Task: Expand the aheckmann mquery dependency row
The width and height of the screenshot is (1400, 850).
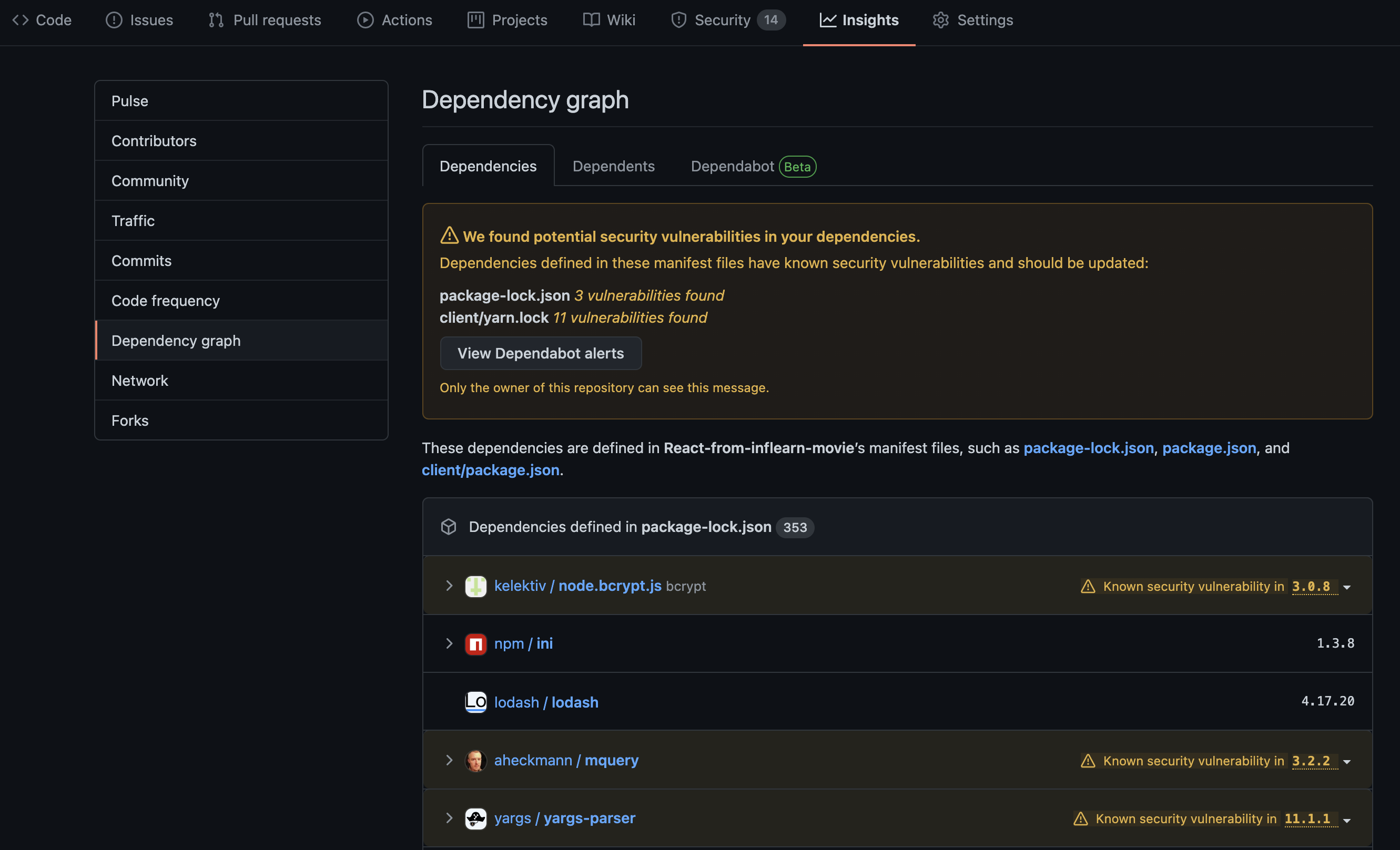Action: (449, 760)
